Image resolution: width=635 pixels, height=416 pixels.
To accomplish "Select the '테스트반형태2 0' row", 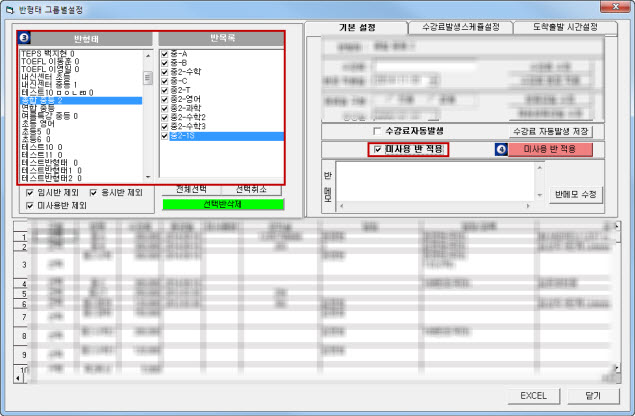I will tap(81, 178).
